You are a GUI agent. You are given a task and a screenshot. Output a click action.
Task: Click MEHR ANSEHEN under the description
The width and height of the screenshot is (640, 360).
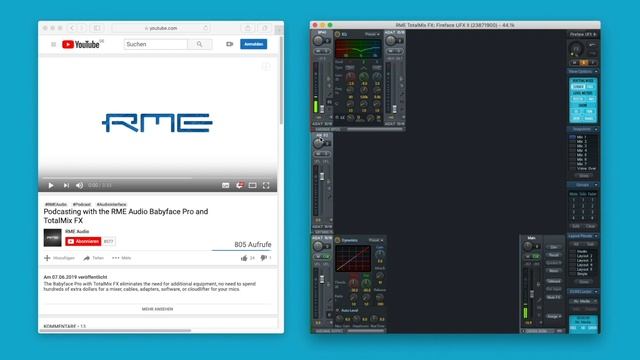pos(158,309)
